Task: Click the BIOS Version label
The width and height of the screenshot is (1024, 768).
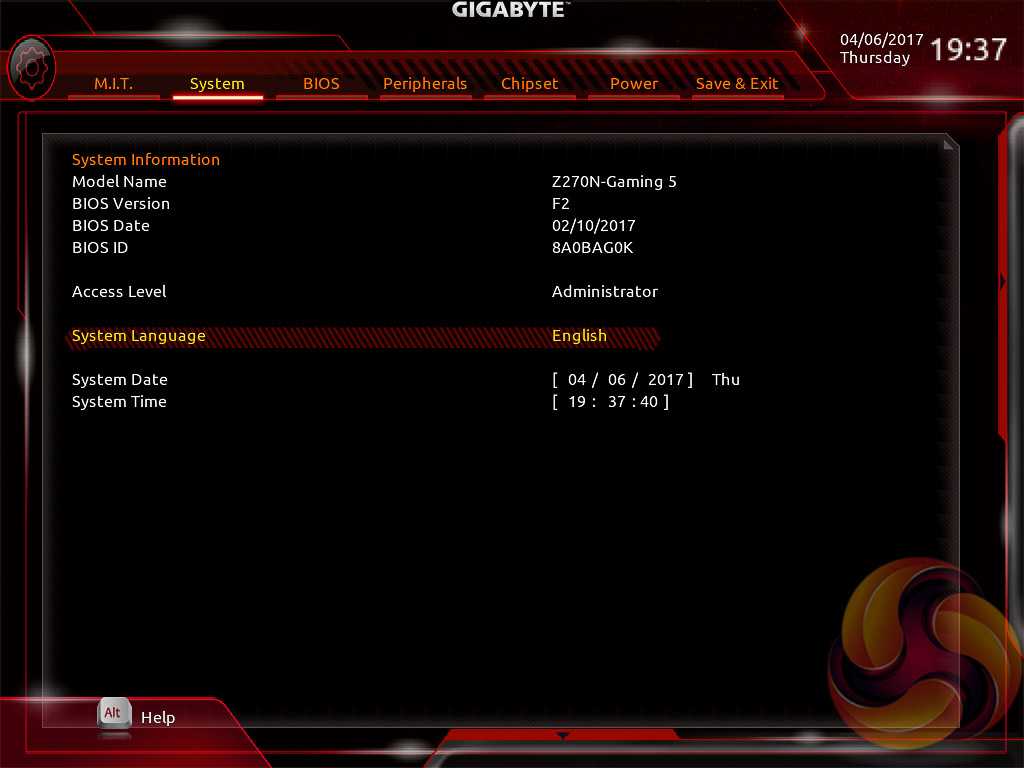Action: [x=121, y=204]
